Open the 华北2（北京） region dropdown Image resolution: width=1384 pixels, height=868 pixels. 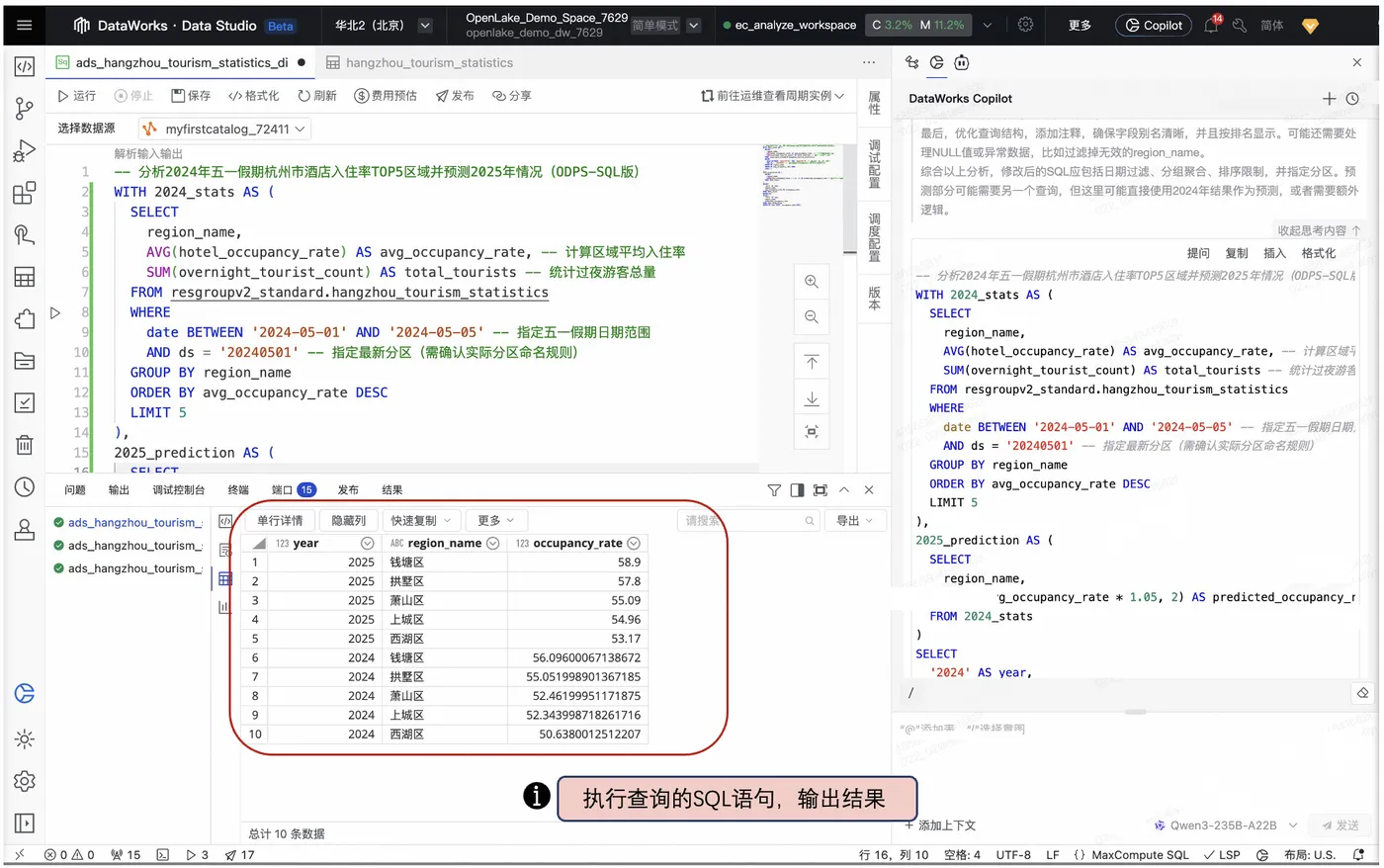[385, 25]
